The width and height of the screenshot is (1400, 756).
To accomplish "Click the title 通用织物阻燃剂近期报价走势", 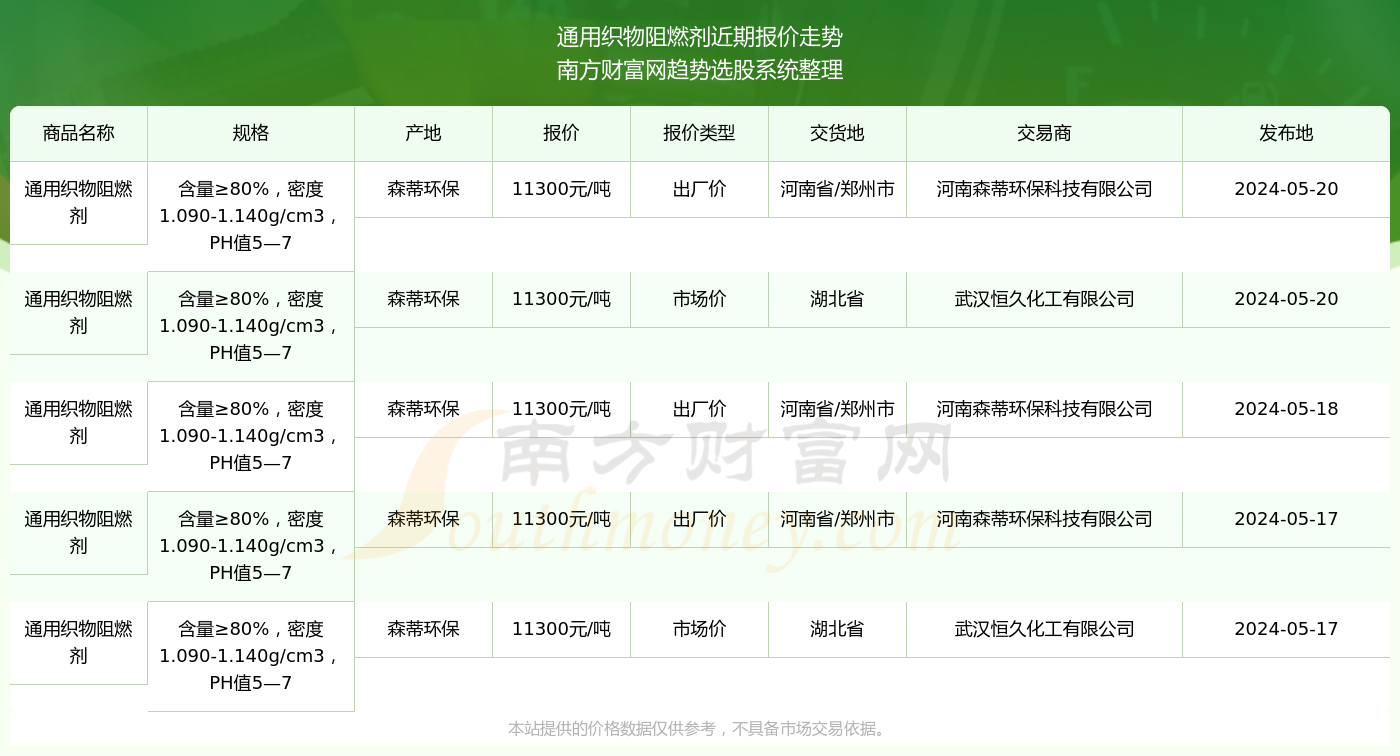I will (700, 38).
